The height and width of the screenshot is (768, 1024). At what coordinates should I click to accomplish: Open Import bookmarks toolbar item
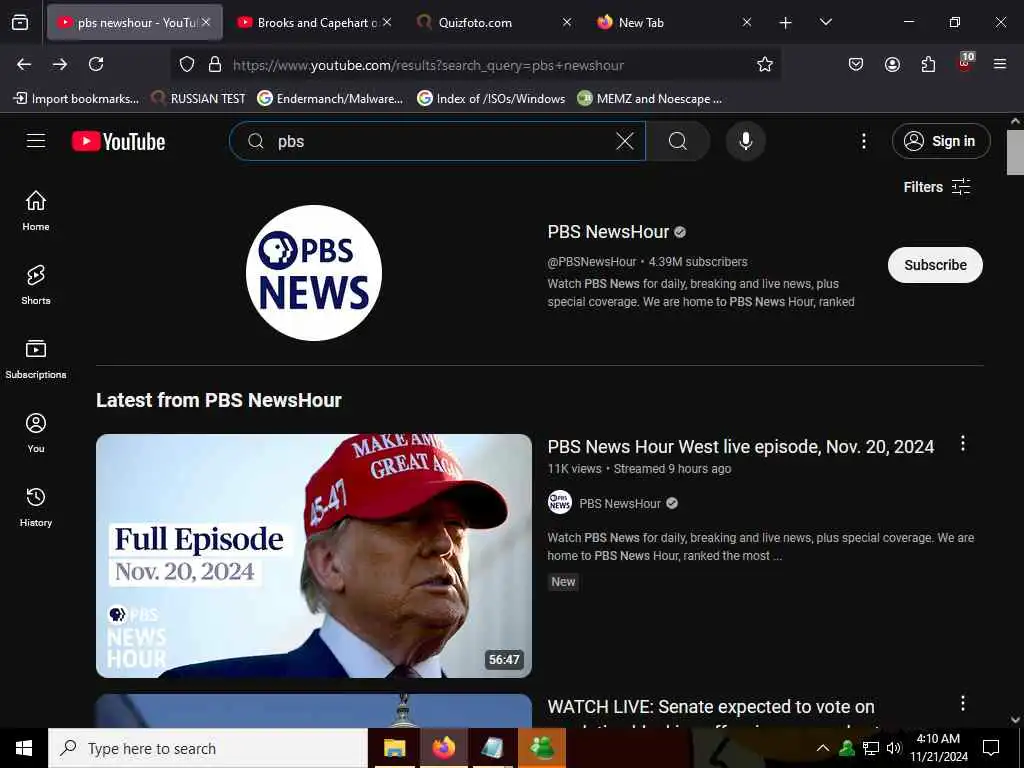coord(76,99)
